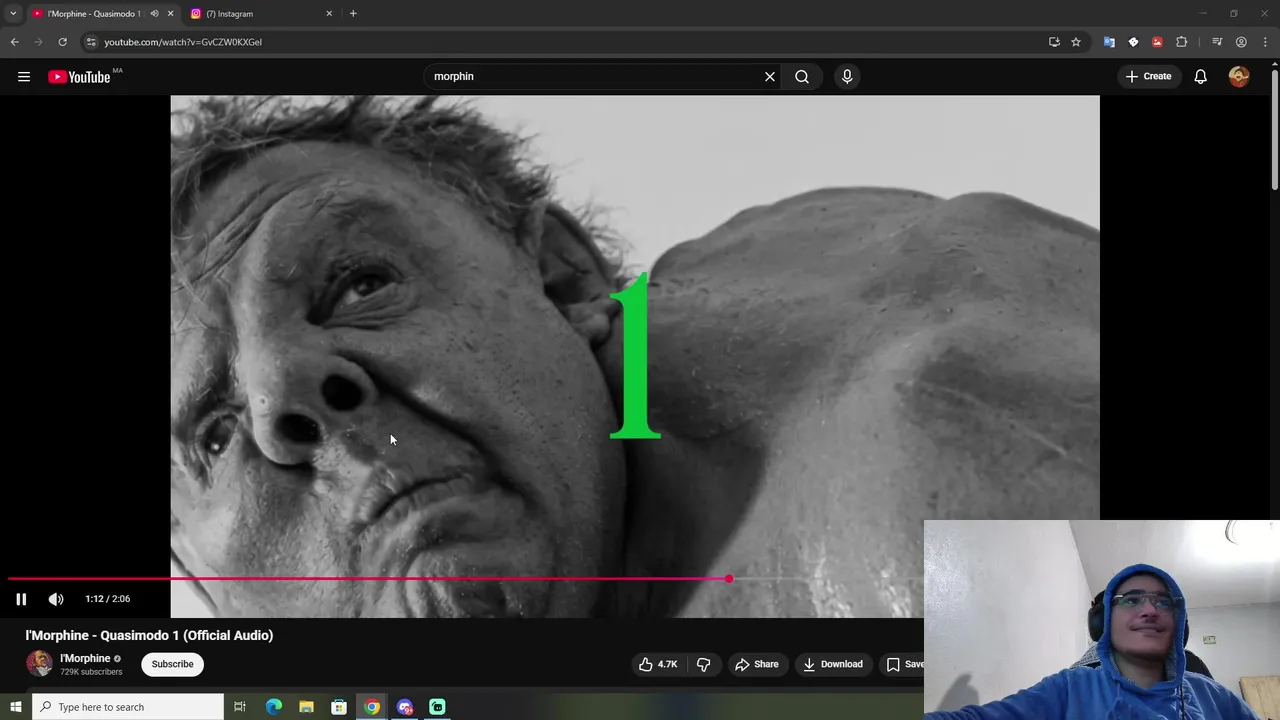Screen dimensions: 1280x720
Task: Click the progress bar scrubber handle
Action: point(729,579)
